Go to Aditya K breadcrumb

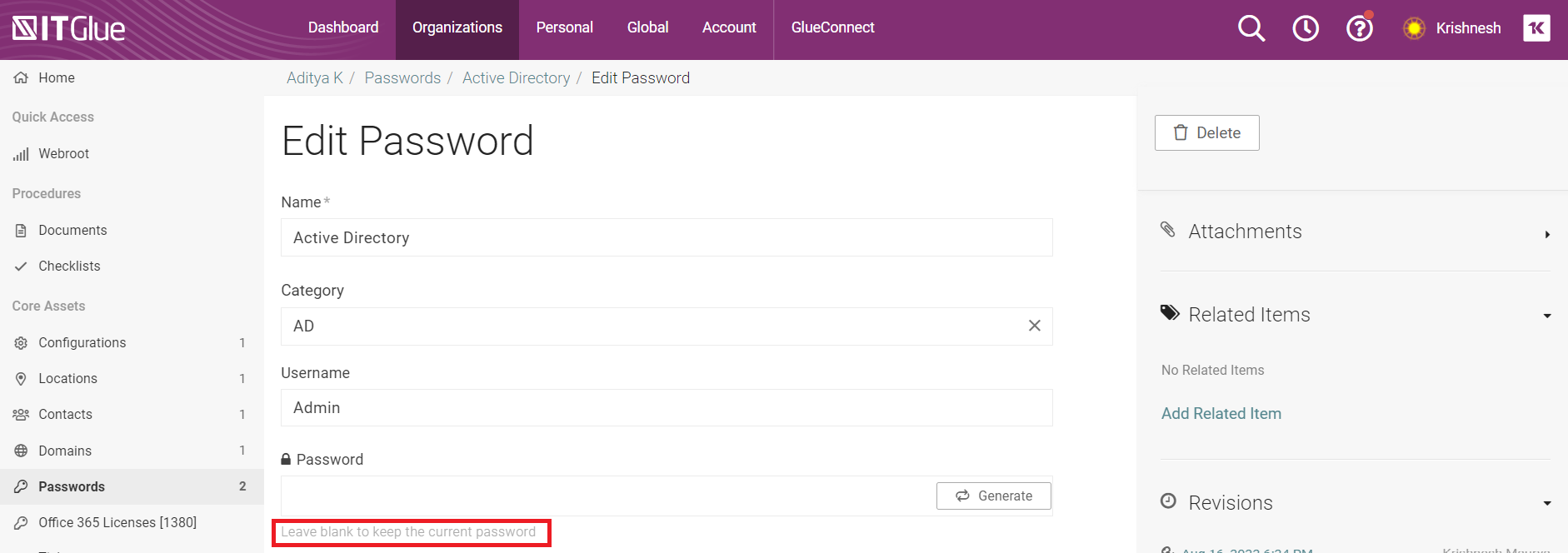click(315, 78)
